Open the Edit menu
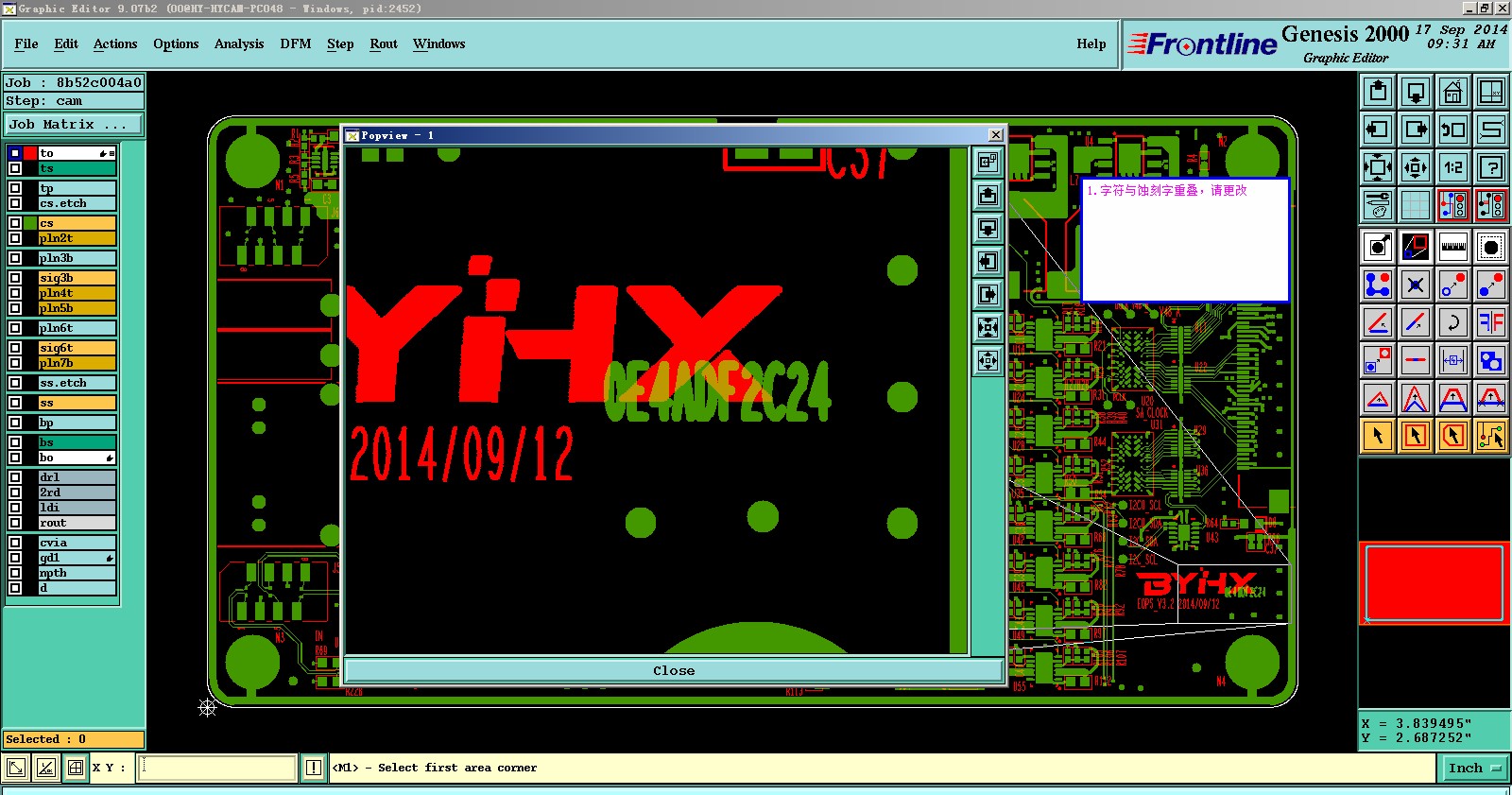 [66, 43]
